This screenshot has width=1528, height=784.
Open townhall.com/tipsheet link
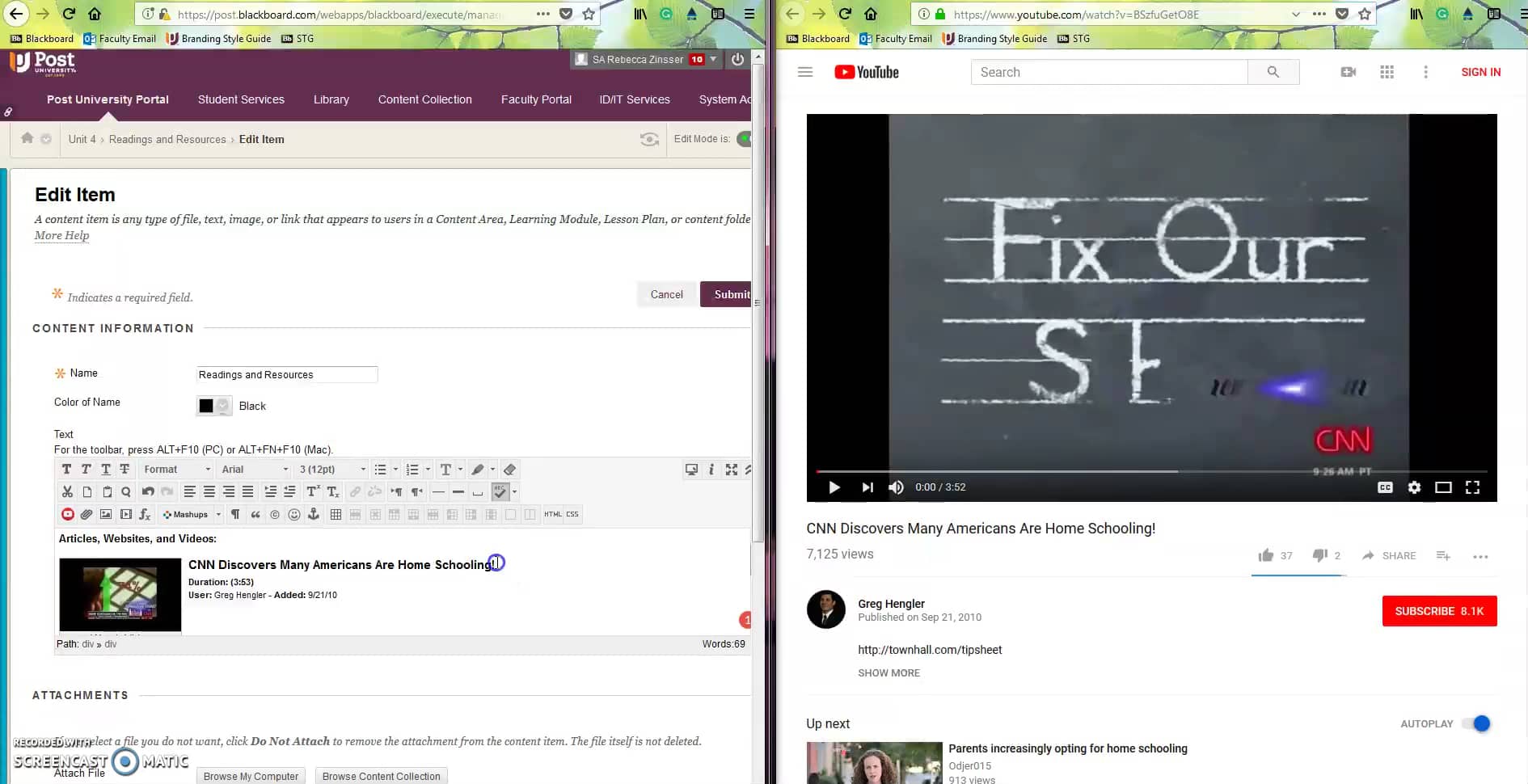930,650
